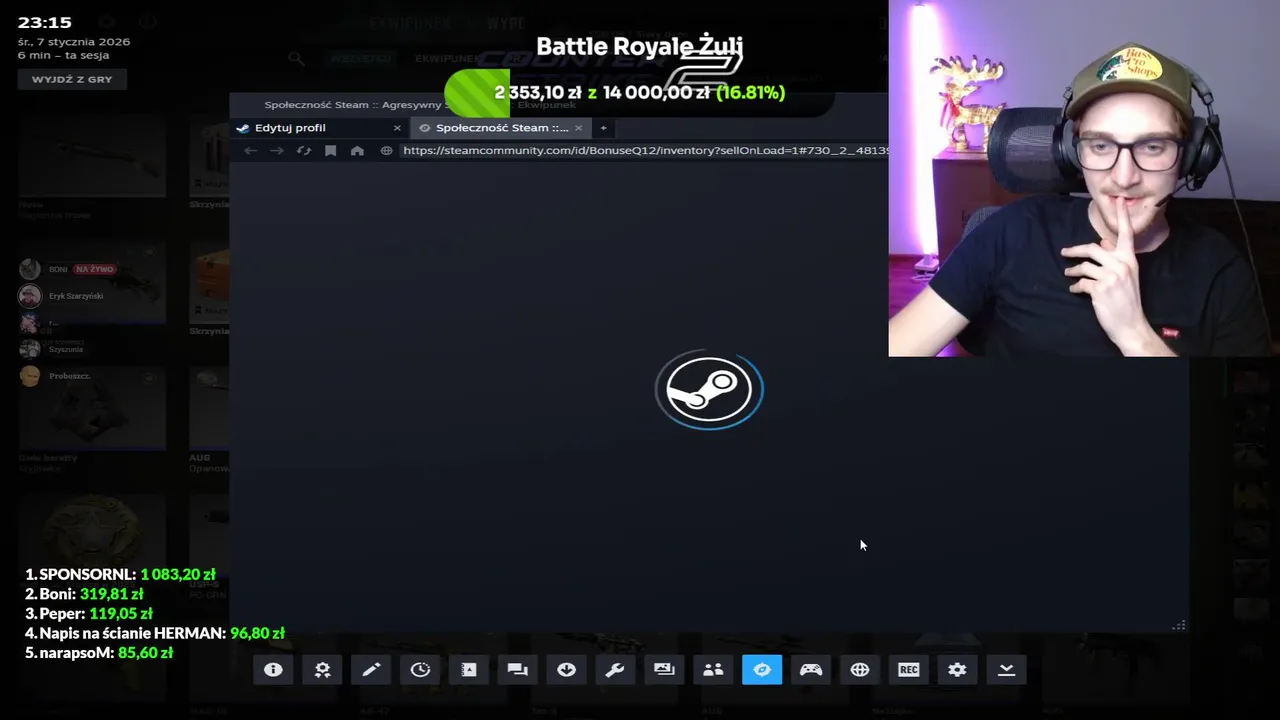Collapse the overlay toolbar with down arrow

(1006, 670)
